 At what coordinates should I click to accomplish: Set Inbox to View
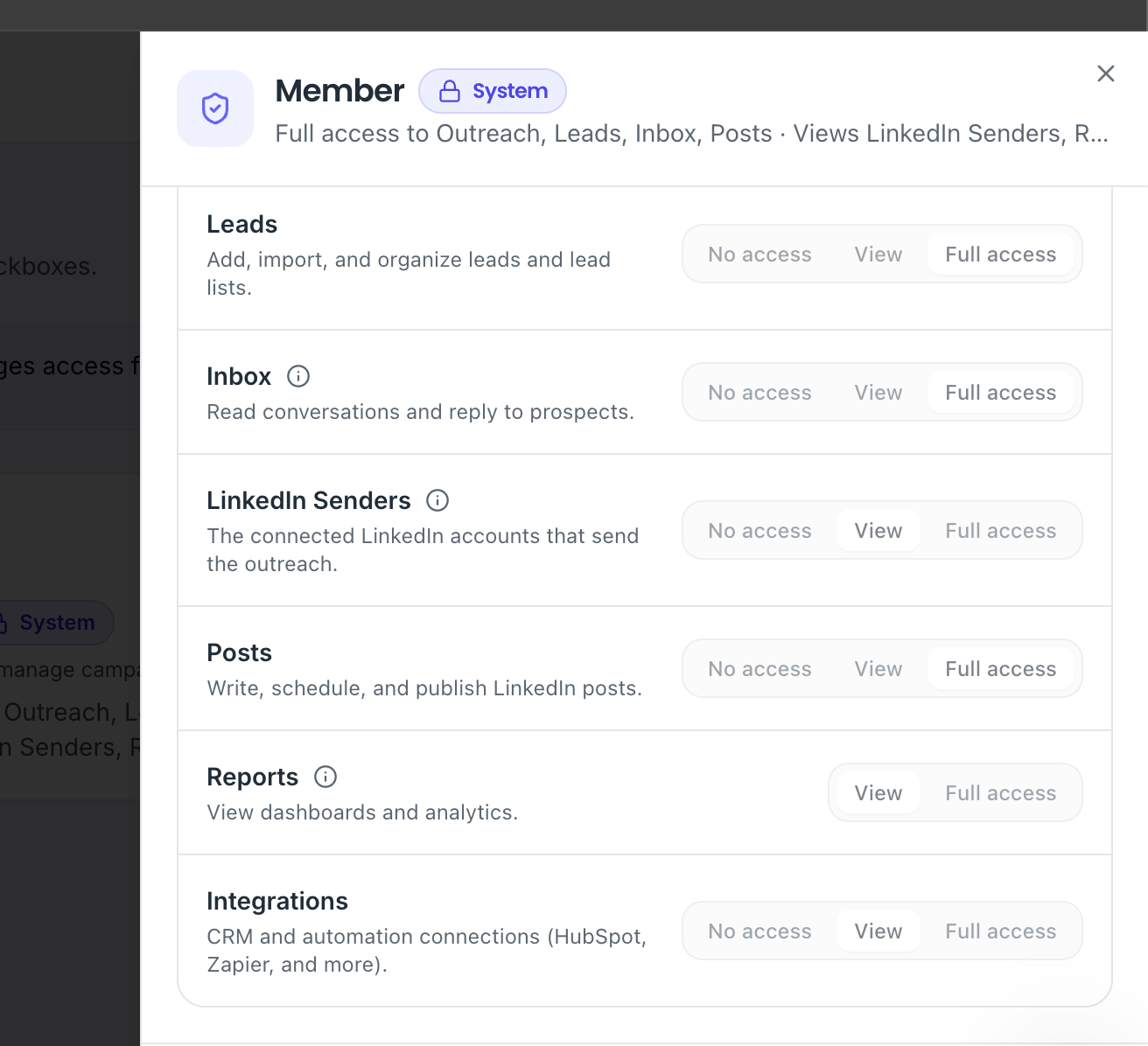click(x=878, y=393)
